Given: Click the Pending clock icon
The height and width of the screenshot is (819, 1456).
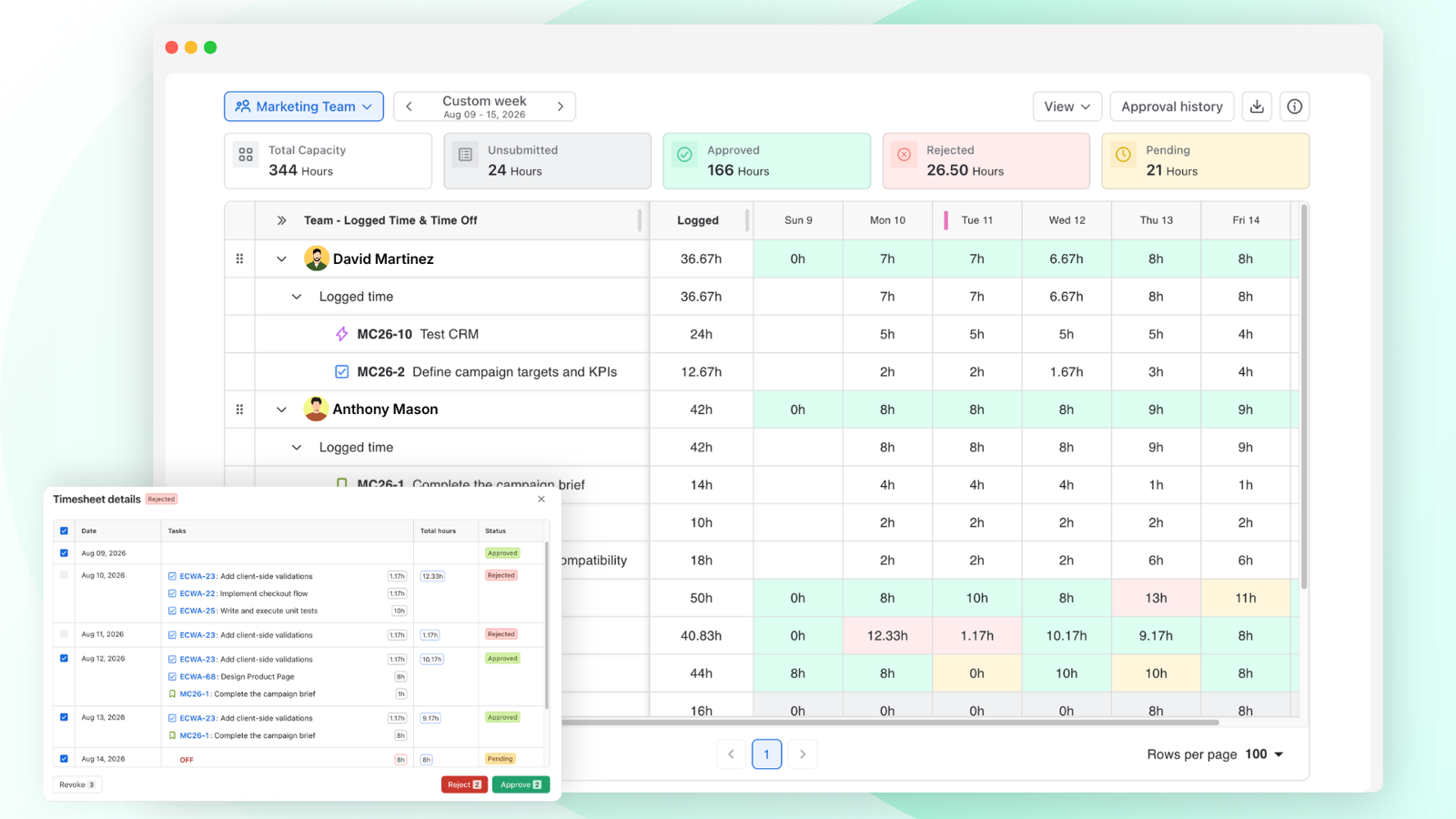Looking at the screenshot, I should coord(1123,155).
